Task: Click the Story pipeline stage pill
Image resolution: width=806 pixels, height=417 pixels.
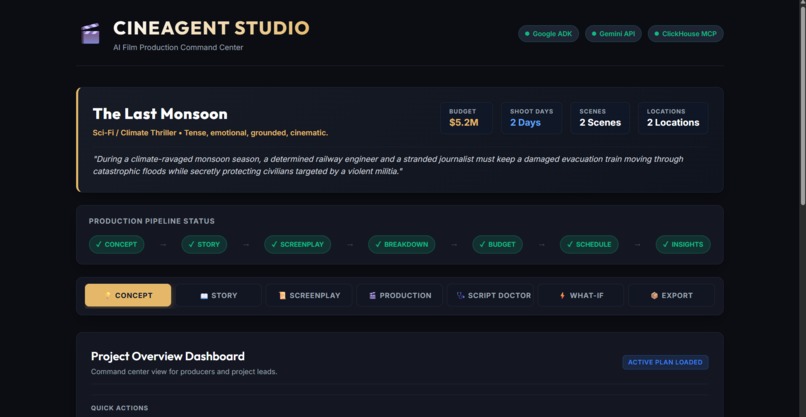Action: [204, 245]
